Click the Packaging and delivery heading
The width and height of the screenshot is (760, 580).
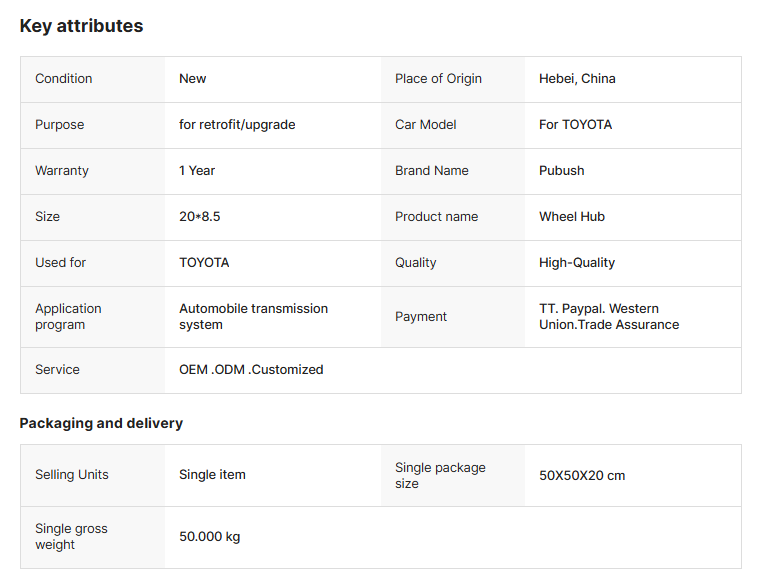101,423
